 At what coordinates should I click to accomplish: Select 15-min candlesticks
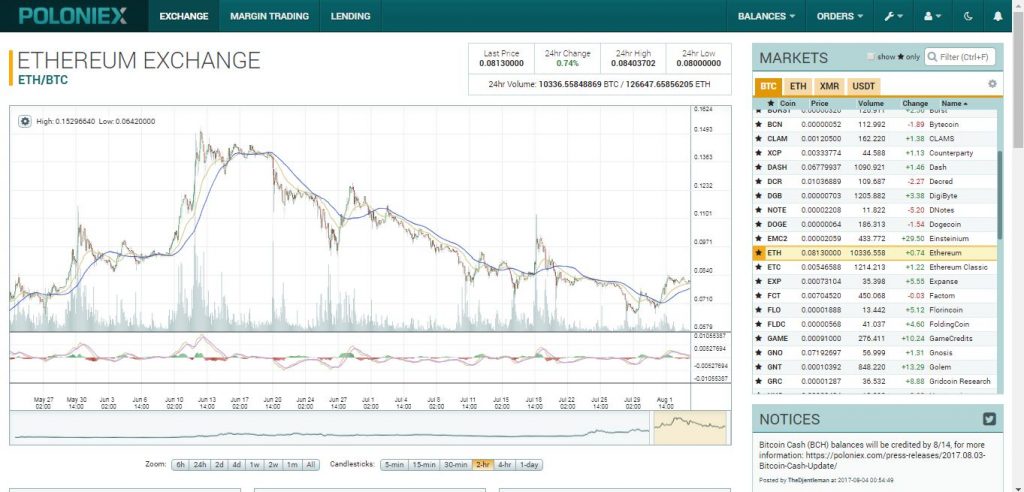tap(423, 465)
